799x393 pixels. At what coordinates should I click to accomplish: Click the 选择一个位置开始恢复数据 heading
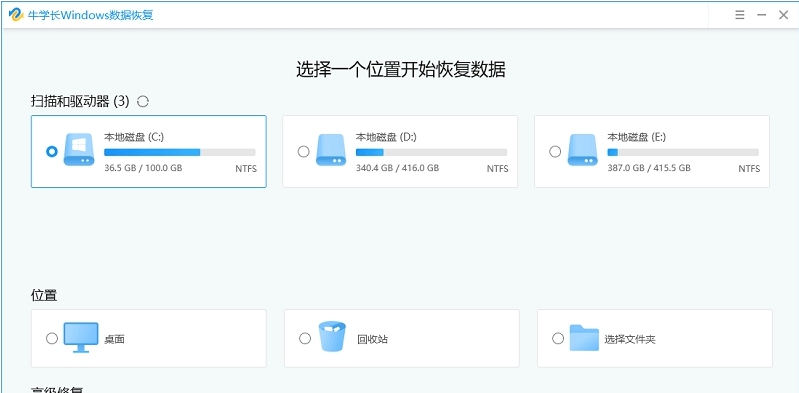point(401,70)
